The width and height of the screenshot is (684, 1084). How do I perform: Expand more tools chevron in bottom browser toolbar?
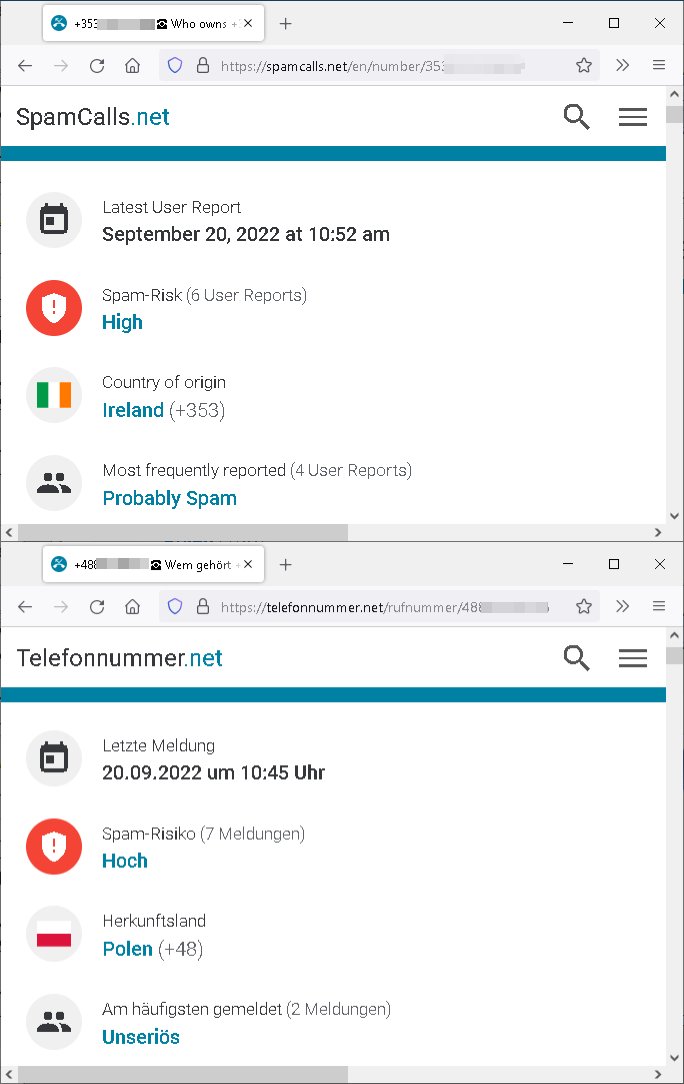(x=622, y=606)
